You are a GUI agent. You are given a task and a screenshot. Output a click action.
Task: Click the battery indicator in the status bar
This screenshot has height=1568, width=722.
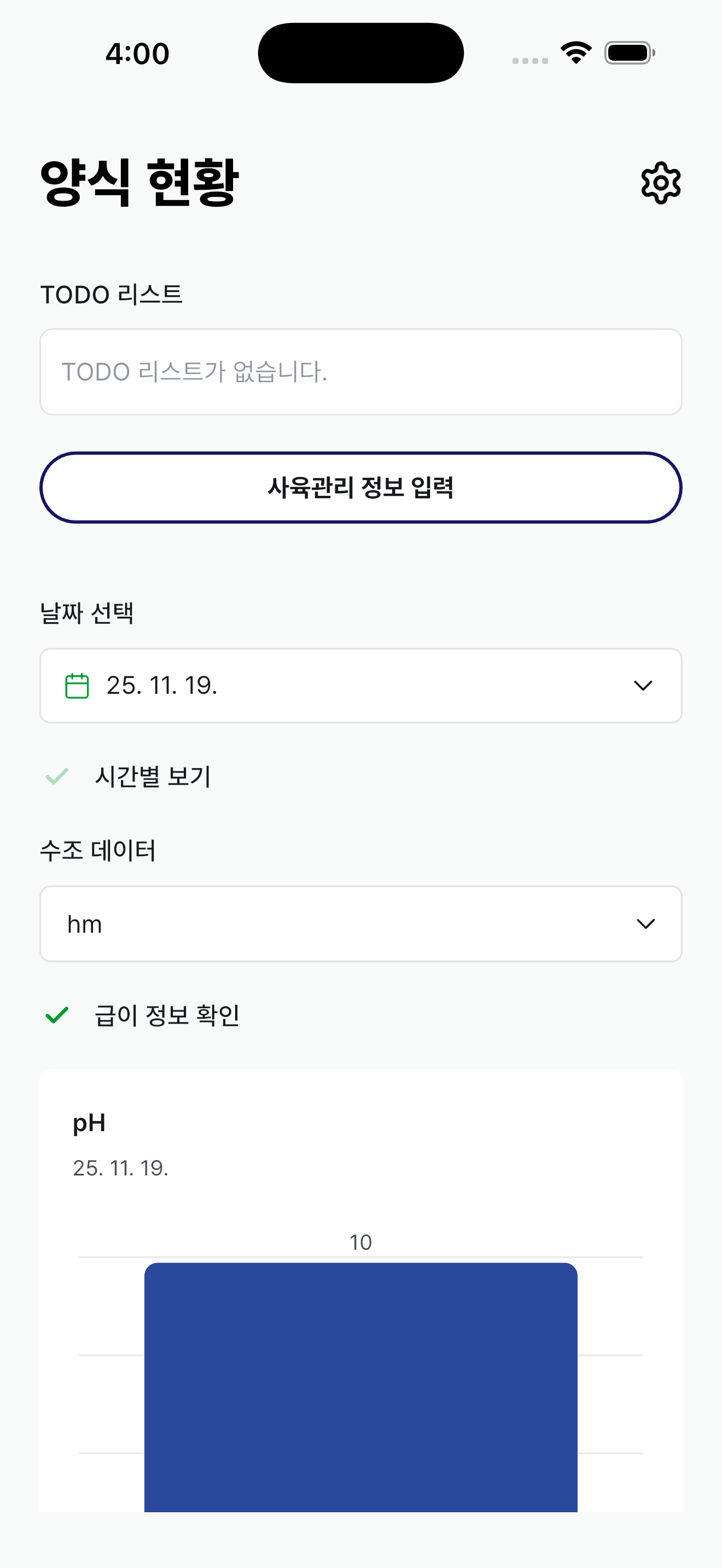pos(627,52)
